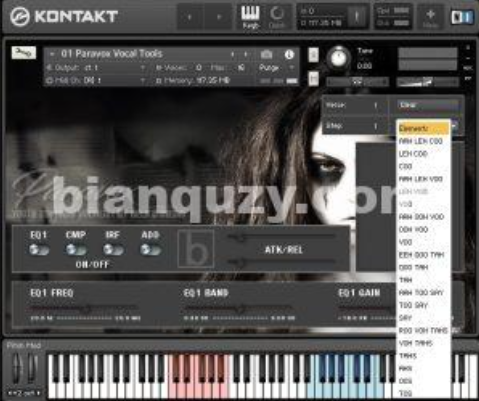
Task: Open the keyboard panel icon
Action: [250, 17]
